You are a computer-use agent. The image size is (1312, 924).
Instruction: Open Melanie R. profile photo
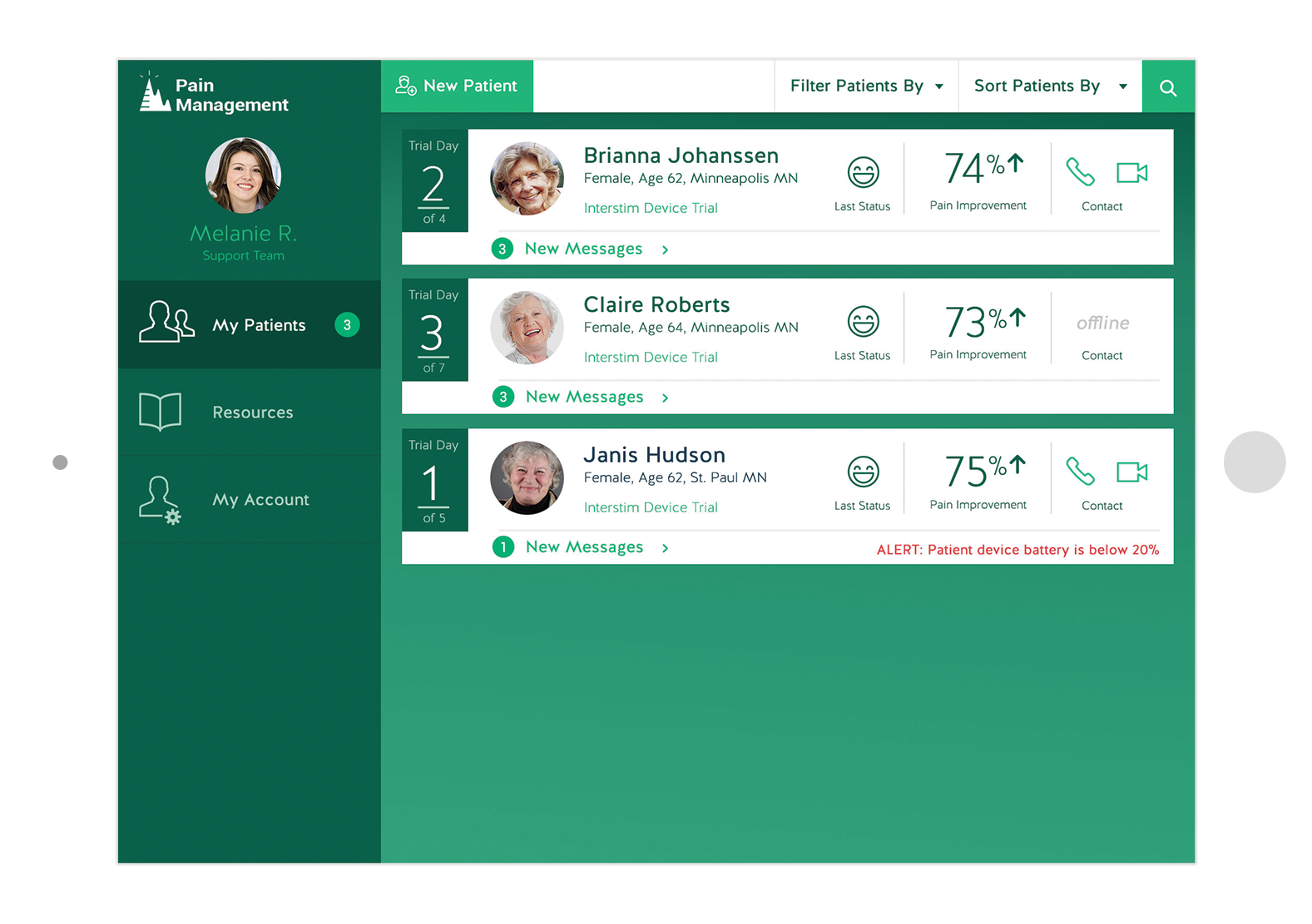(x=243, y=175)
